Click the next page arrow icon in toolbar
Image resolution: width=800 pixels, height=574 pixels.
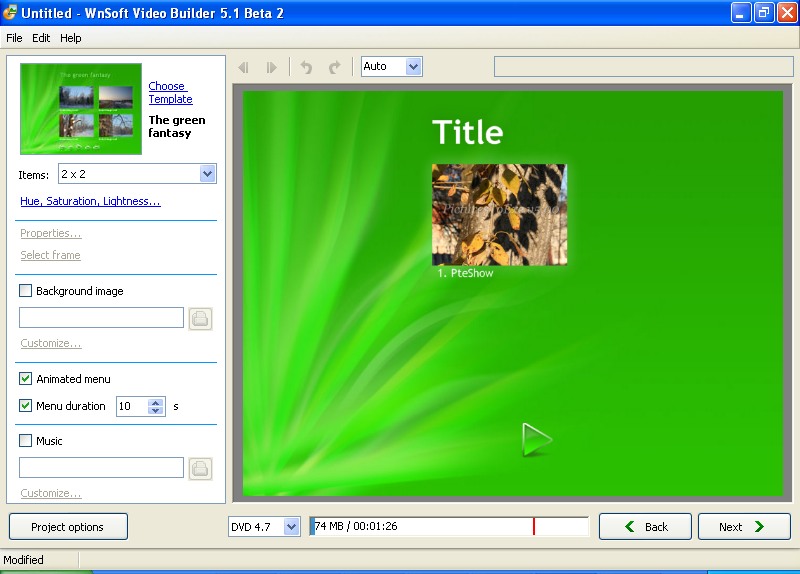(x=271, y=67)
